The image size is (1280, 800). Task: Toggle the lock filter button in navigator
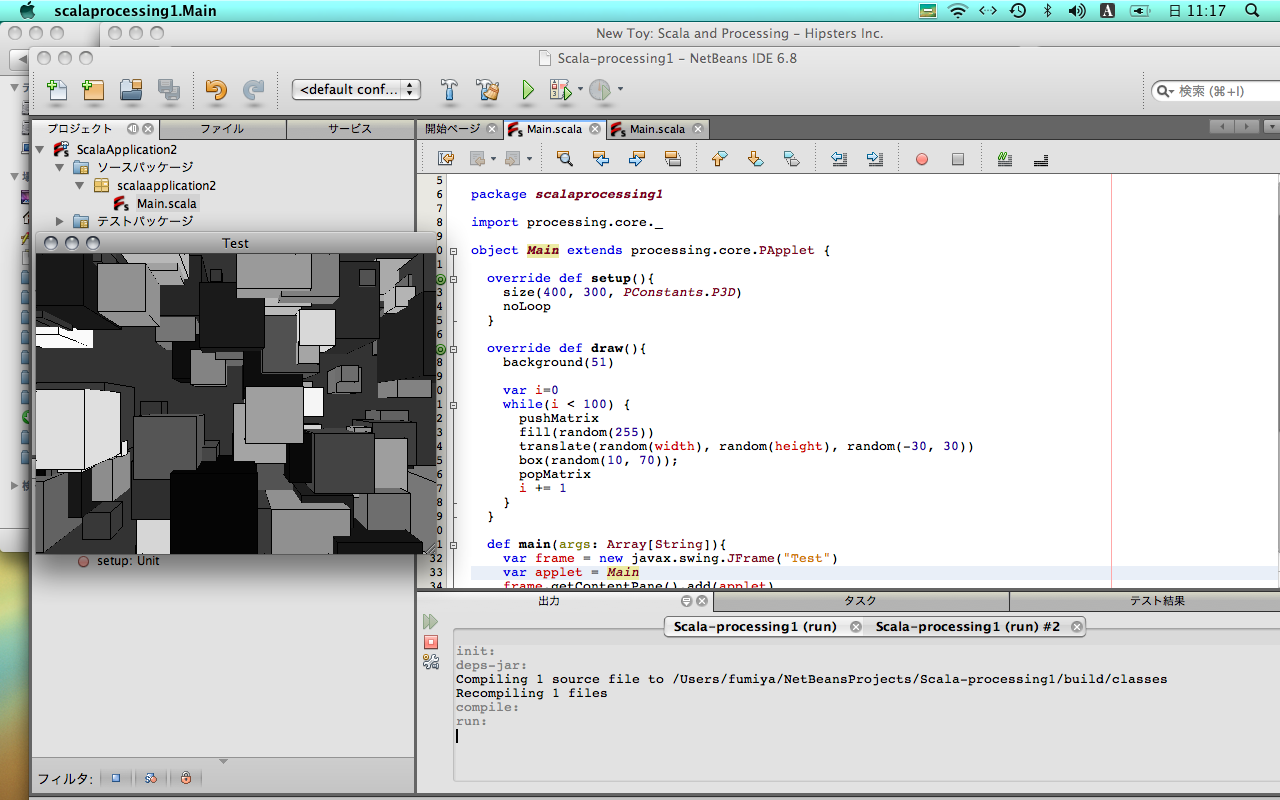pyautogui.click(x=186, y=778)
